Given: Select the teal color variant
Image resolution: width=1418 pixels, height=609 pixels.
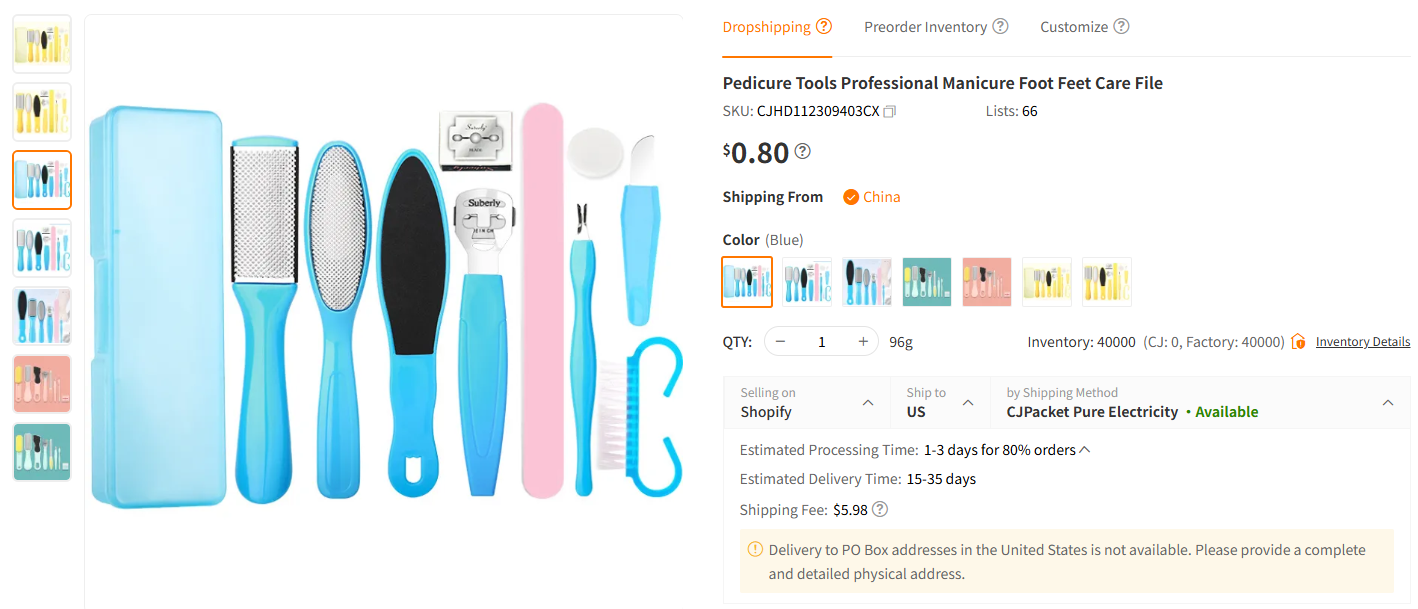Looking at the screenshot, I should [x=927, y=281].
